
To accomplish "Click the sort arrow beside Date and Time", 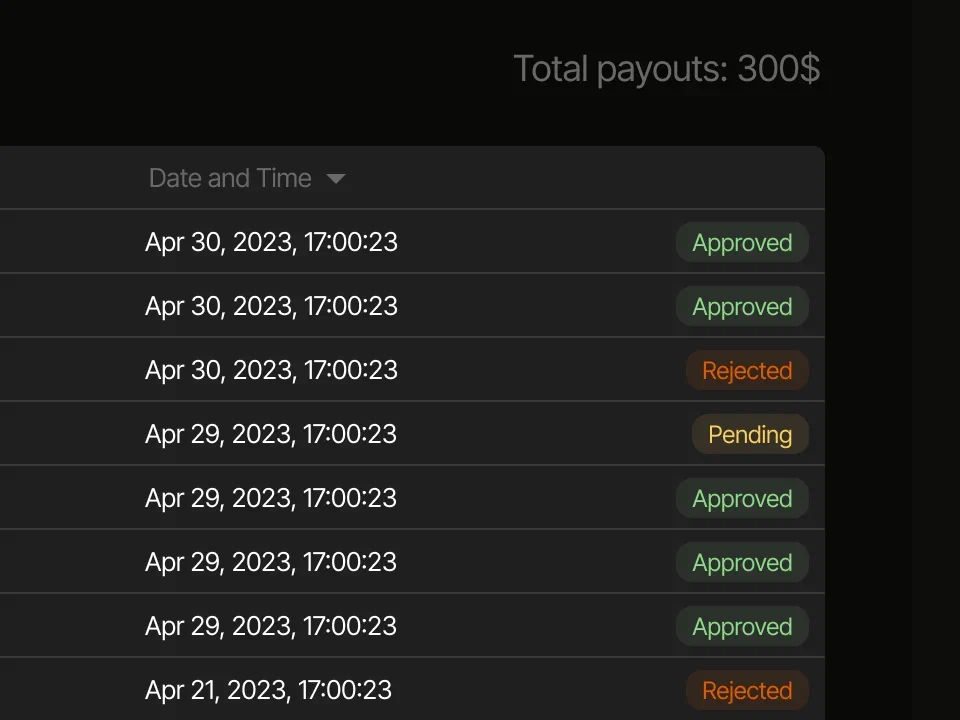I will pyautogui.click(x=336, y=179).
